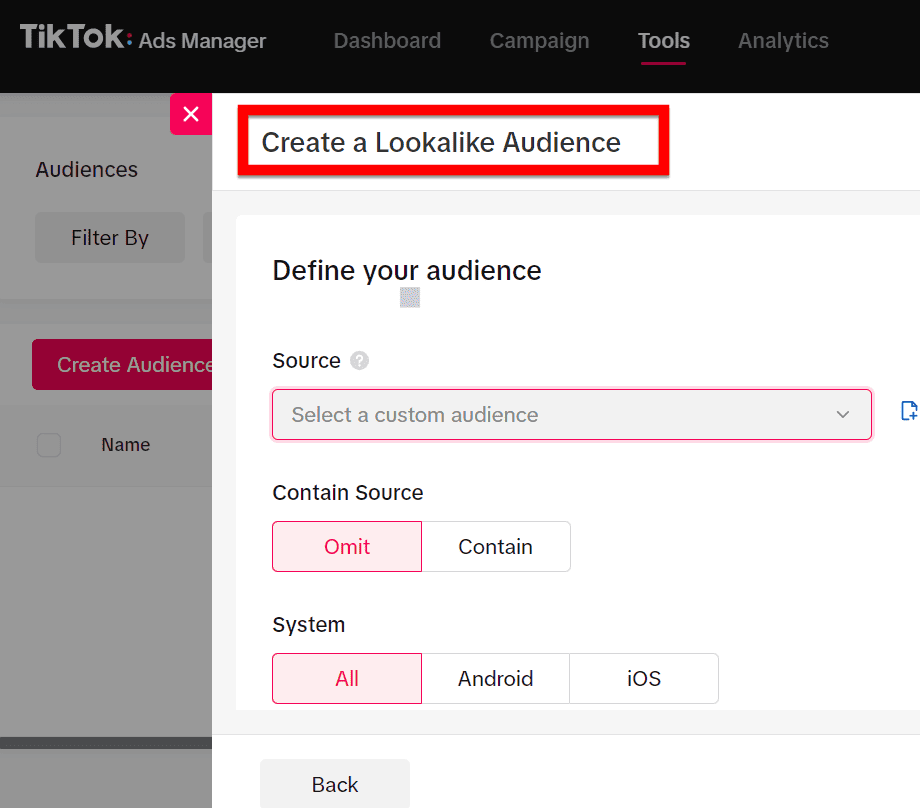Click the Audiences heading
The width and height of the screenshot is (920, 808).
click(x=87, y=170)
